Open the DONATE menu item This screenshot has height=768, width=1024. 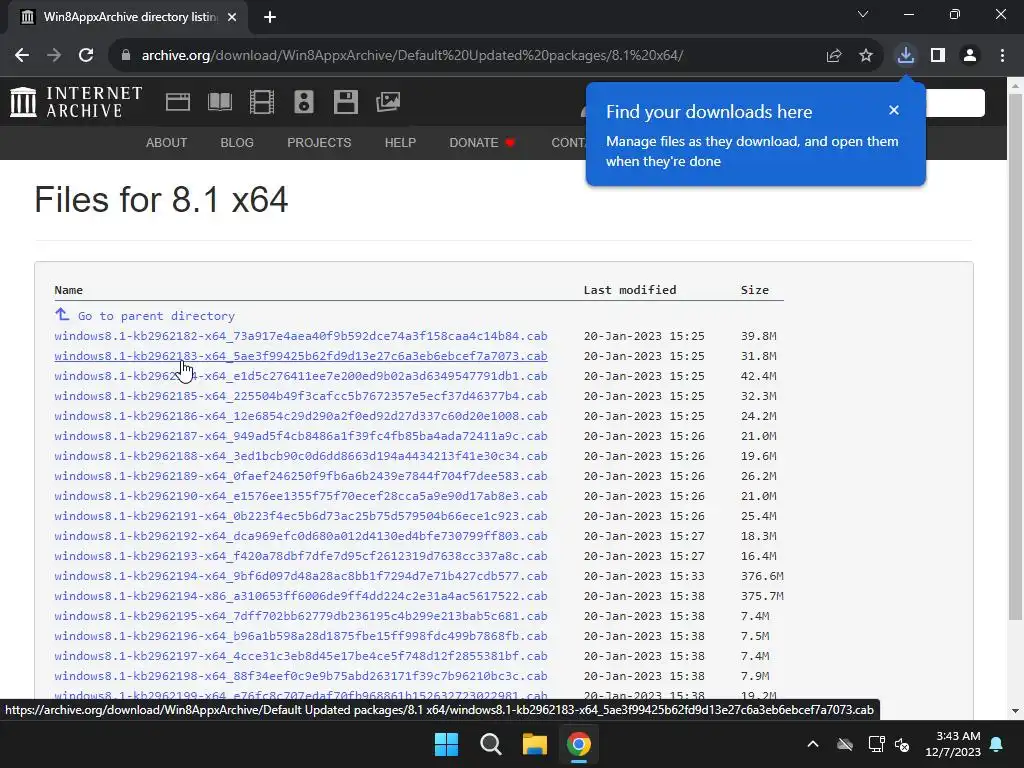coord(482,142)
